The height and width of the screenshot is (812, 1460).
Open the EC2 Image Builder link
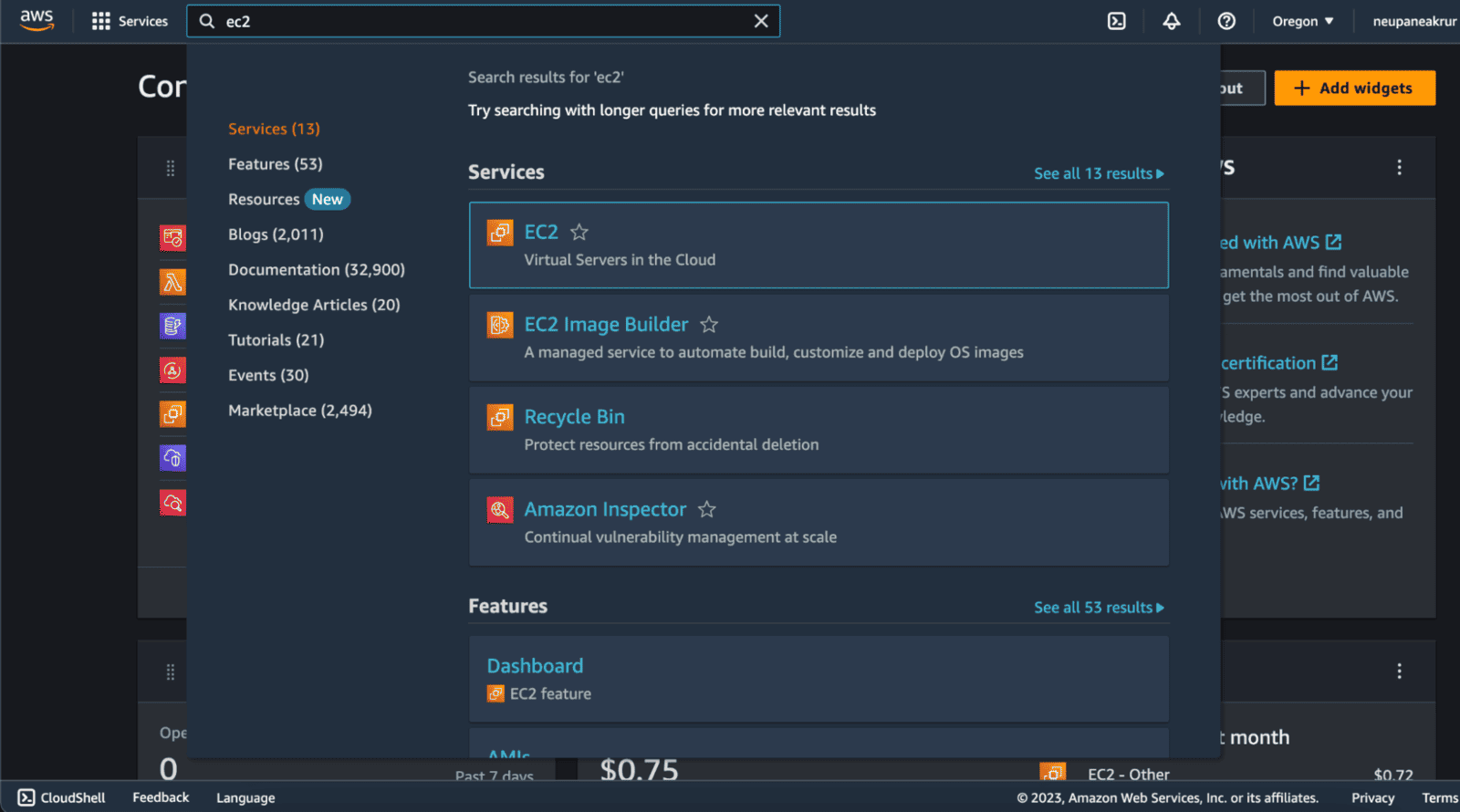point(607,325)
